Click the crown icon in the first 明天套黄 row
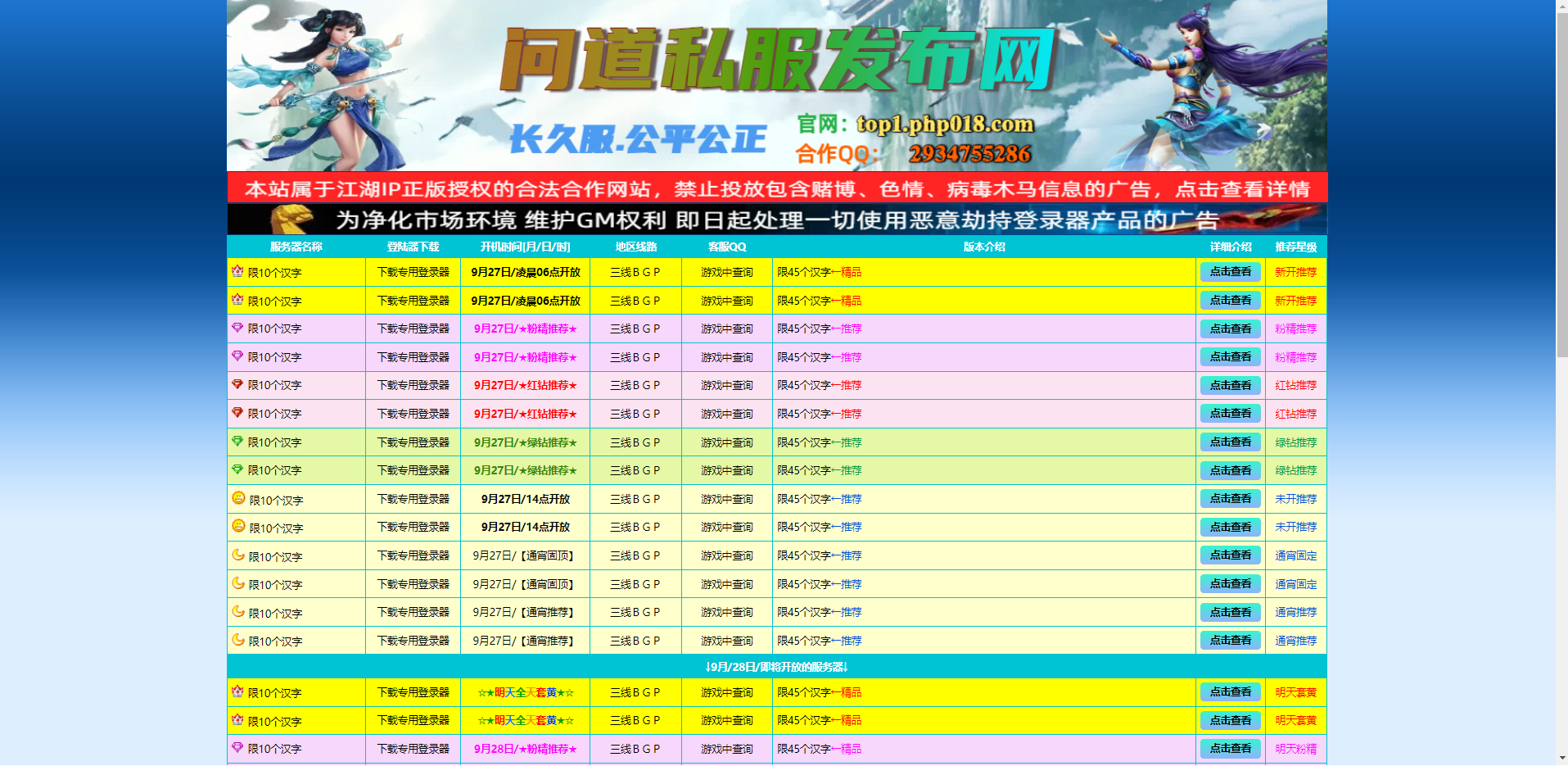This screenshot has height=766, width=1568. (237, 691)
